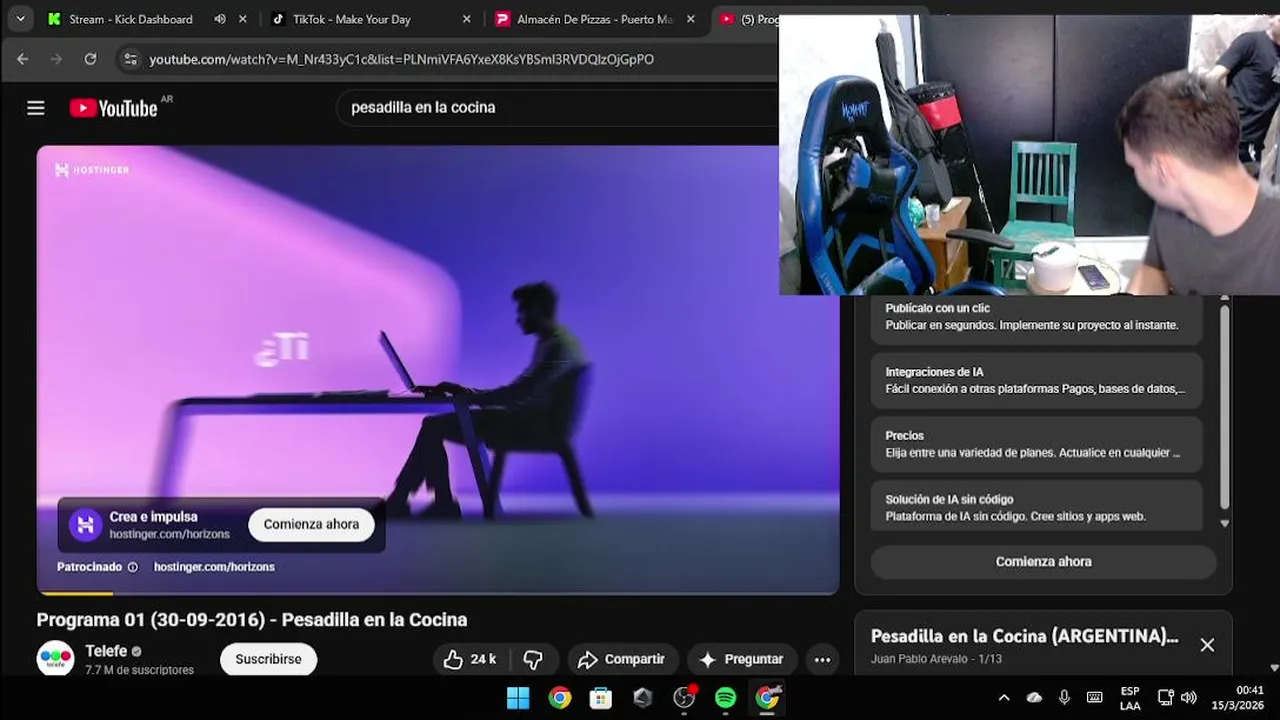Open the YouTube guide hamburger menu

36,108
